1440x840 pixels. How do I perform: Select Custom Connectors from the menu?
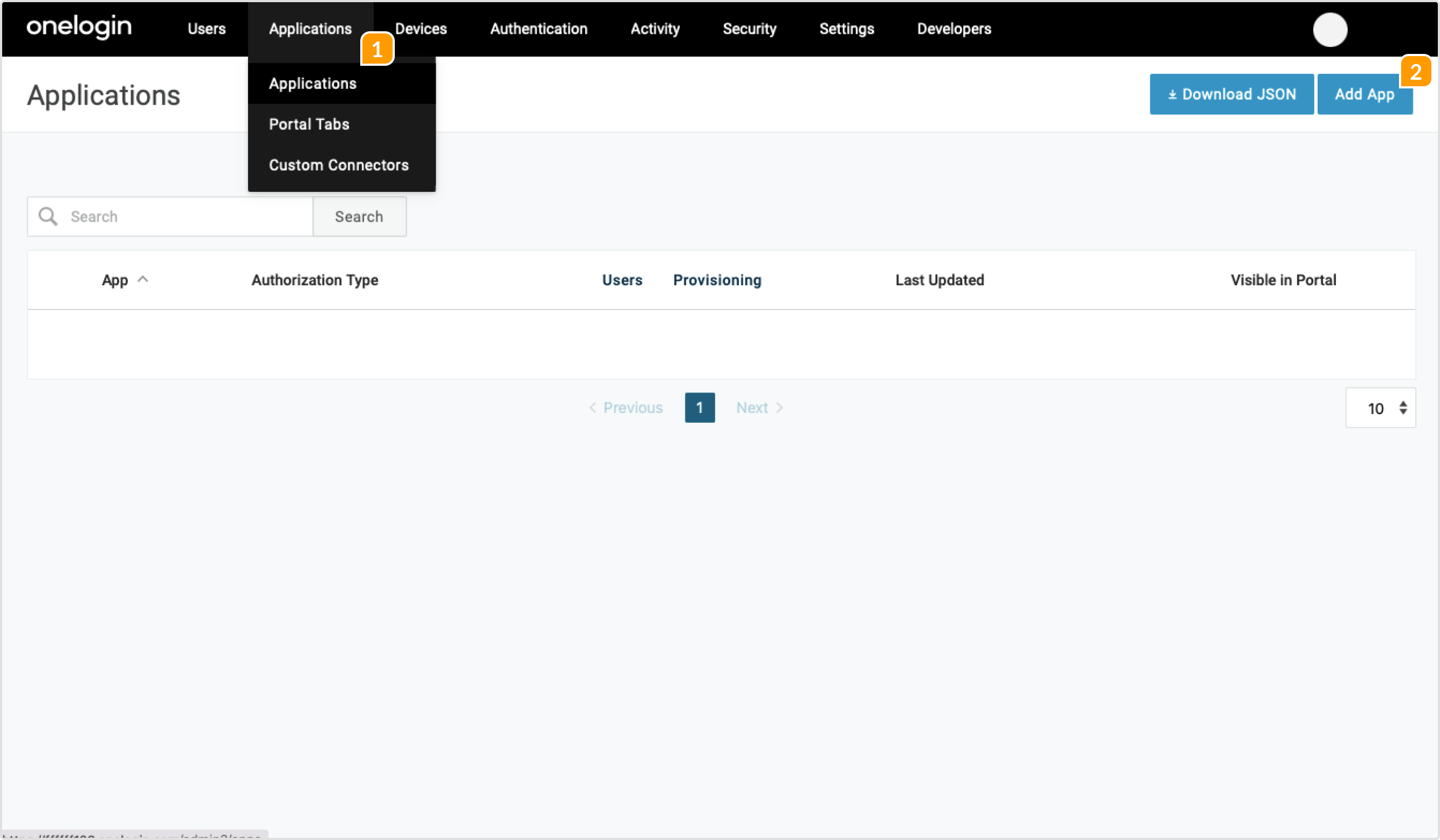pyautogui.click(x=338, y=165)
